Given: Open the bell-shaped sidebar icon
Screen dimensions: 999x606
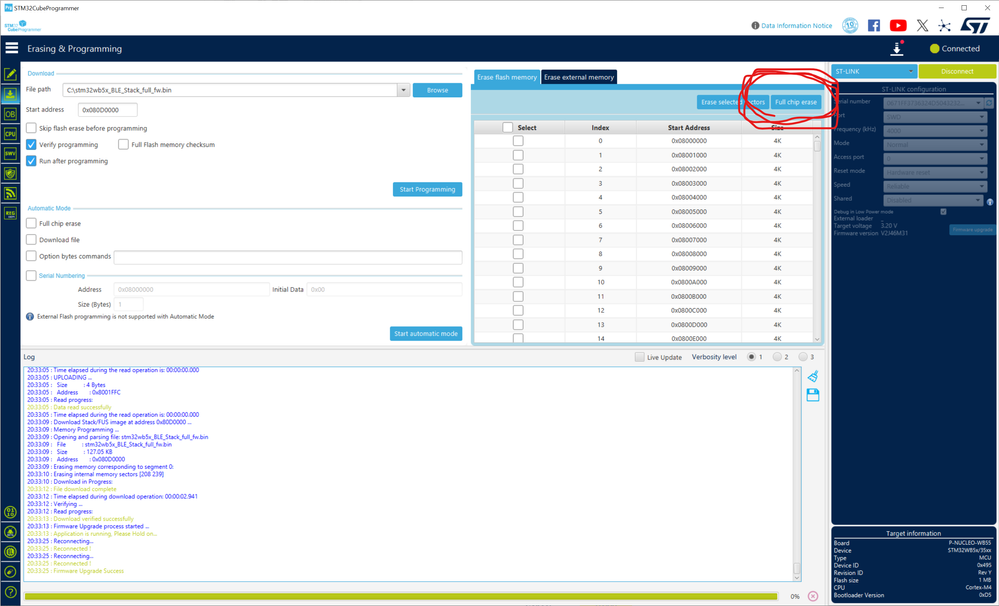Looking at the screenshot, I should [x=10, y=532].
